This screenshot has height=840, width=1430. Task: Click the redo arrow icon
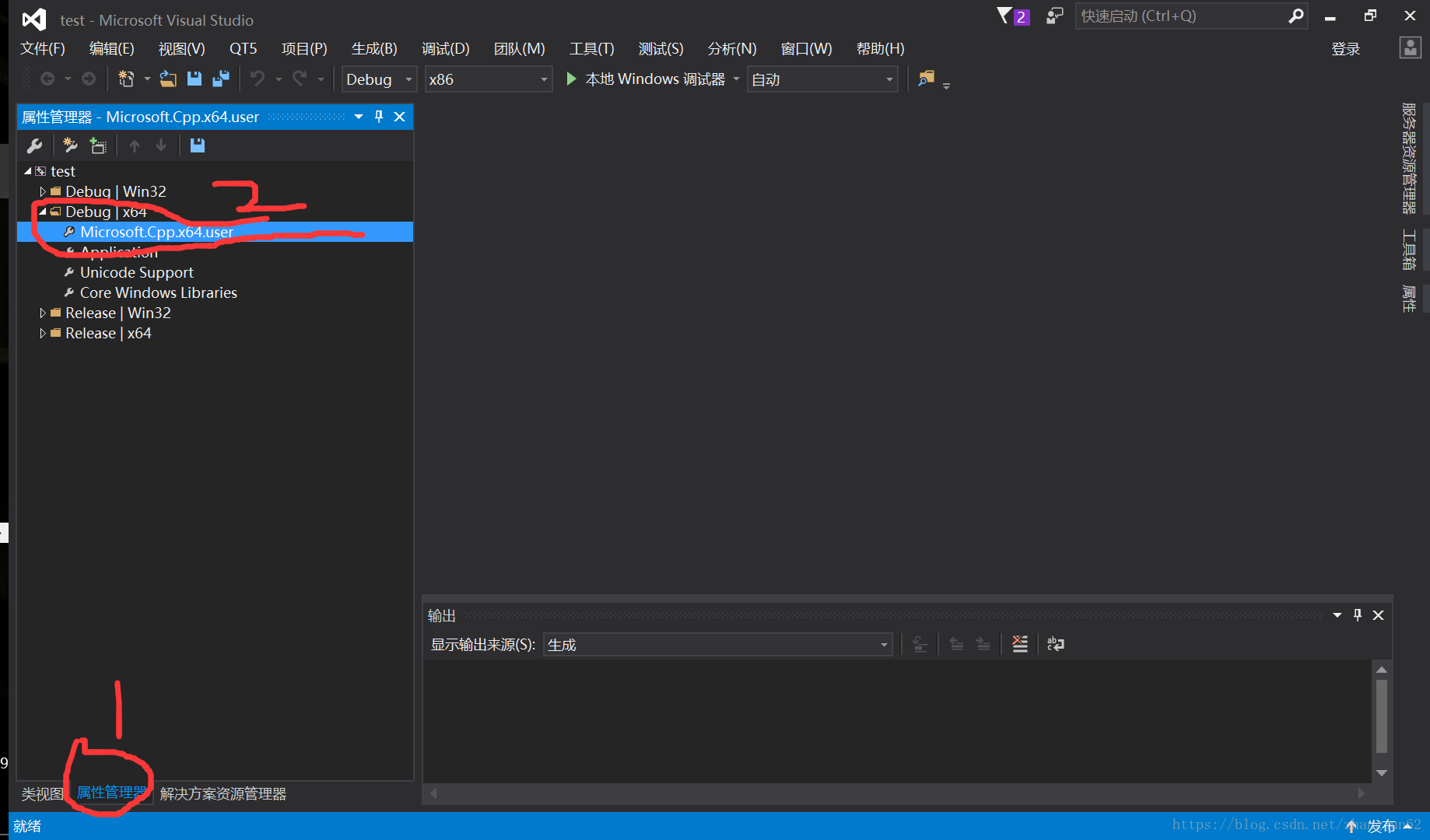click(300, 79)
